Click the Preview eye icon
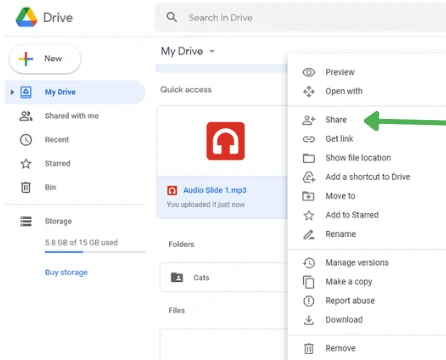 (309, 72)
